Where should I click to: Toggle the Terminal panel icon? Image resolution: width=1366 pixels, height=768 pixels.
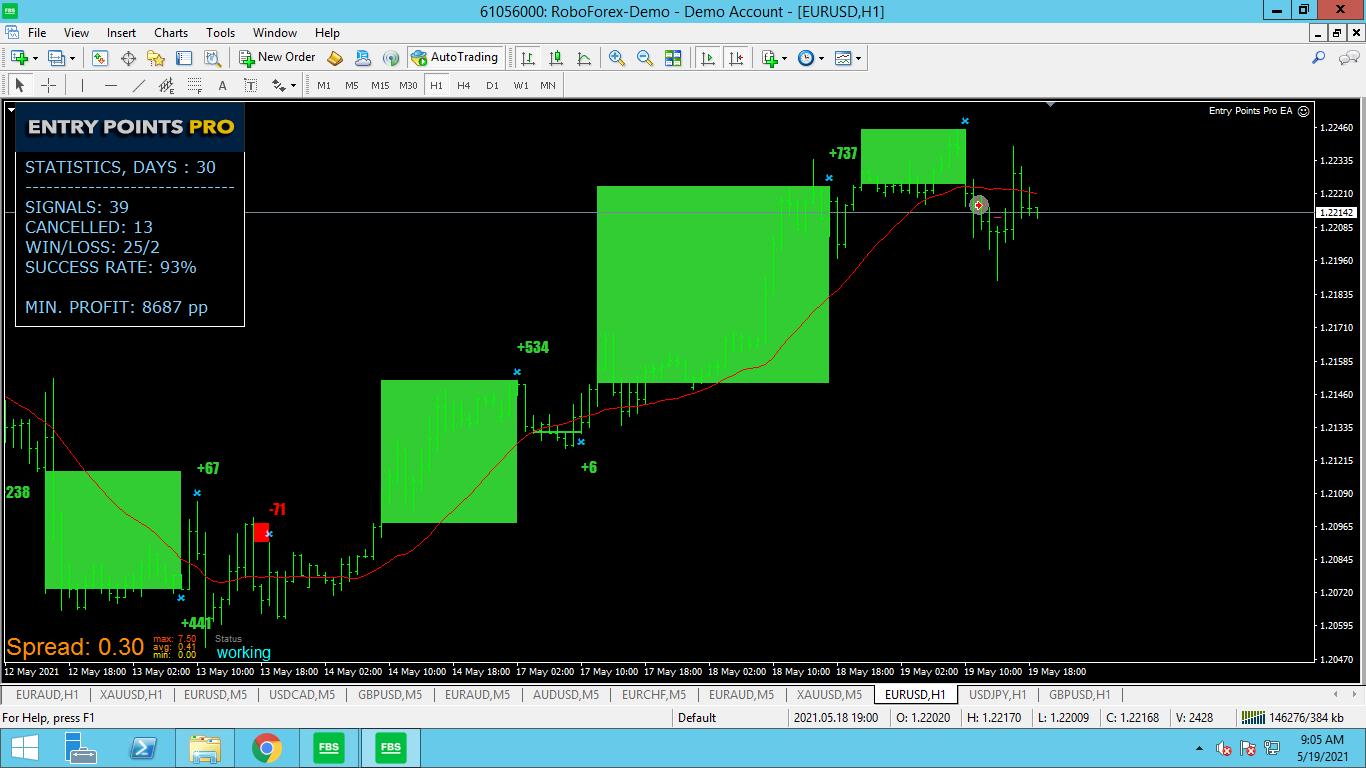point(184,58)
